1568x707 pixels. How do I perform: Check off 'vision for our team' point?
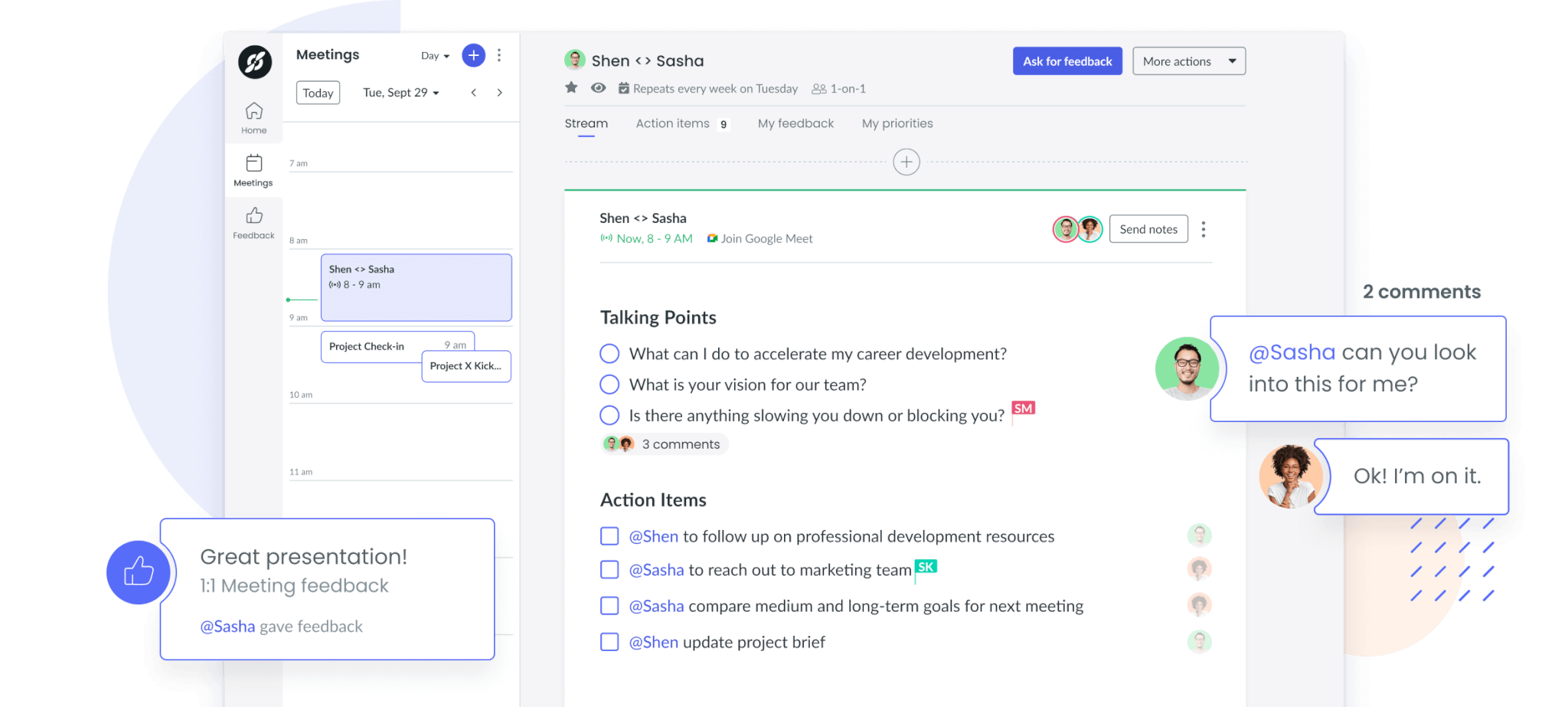(609, 384)
